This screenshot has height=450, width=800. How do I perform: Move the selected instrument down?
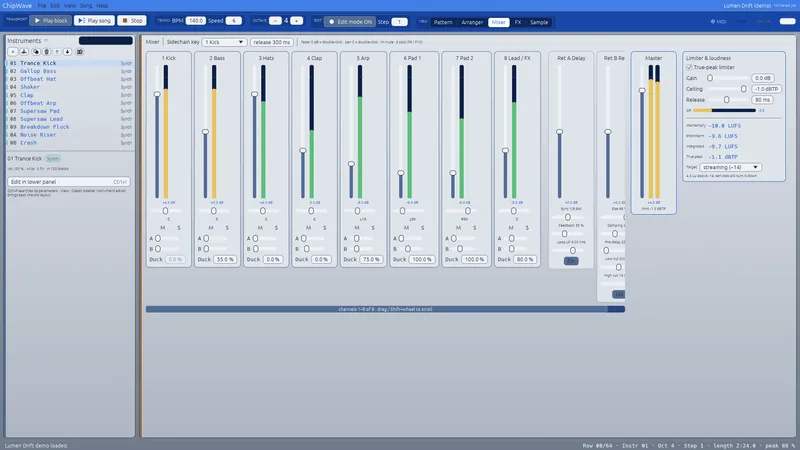pos(67,52)
